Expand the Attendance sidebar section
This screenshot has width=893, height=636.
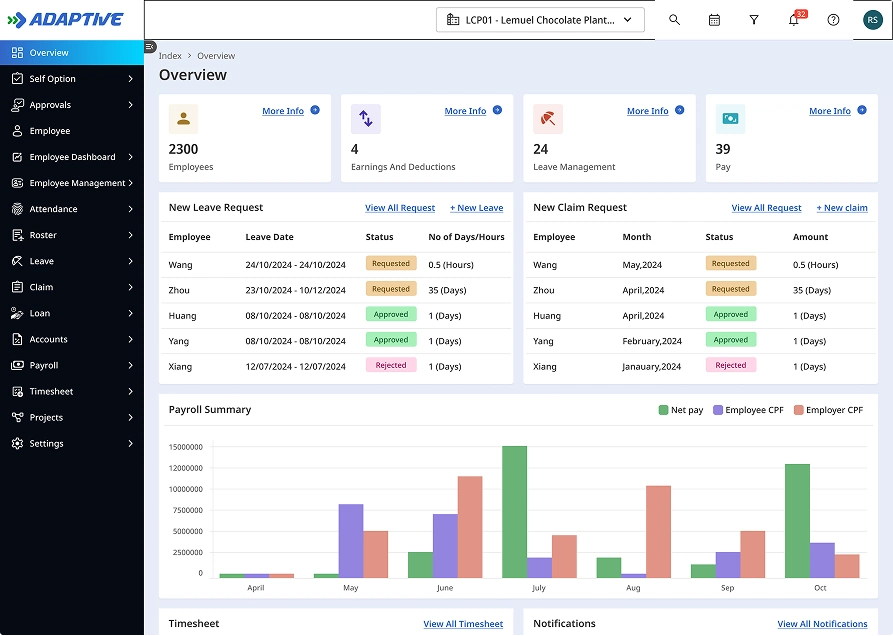pyautogui.click(x=72, y=209)
